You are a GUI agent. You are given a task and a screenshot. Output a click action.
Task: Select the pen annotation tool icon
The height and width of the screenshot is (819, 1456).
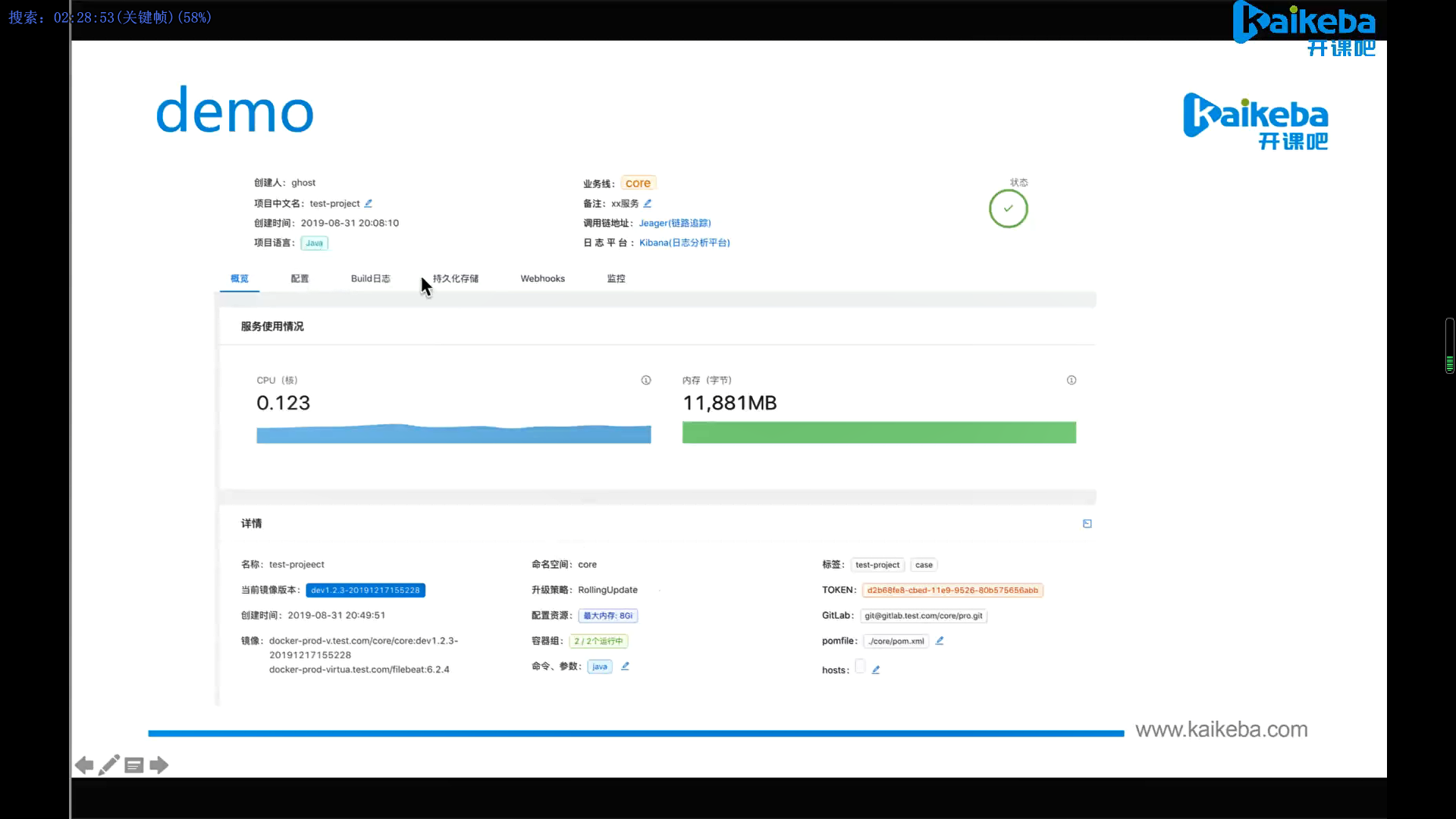(109, 764)
